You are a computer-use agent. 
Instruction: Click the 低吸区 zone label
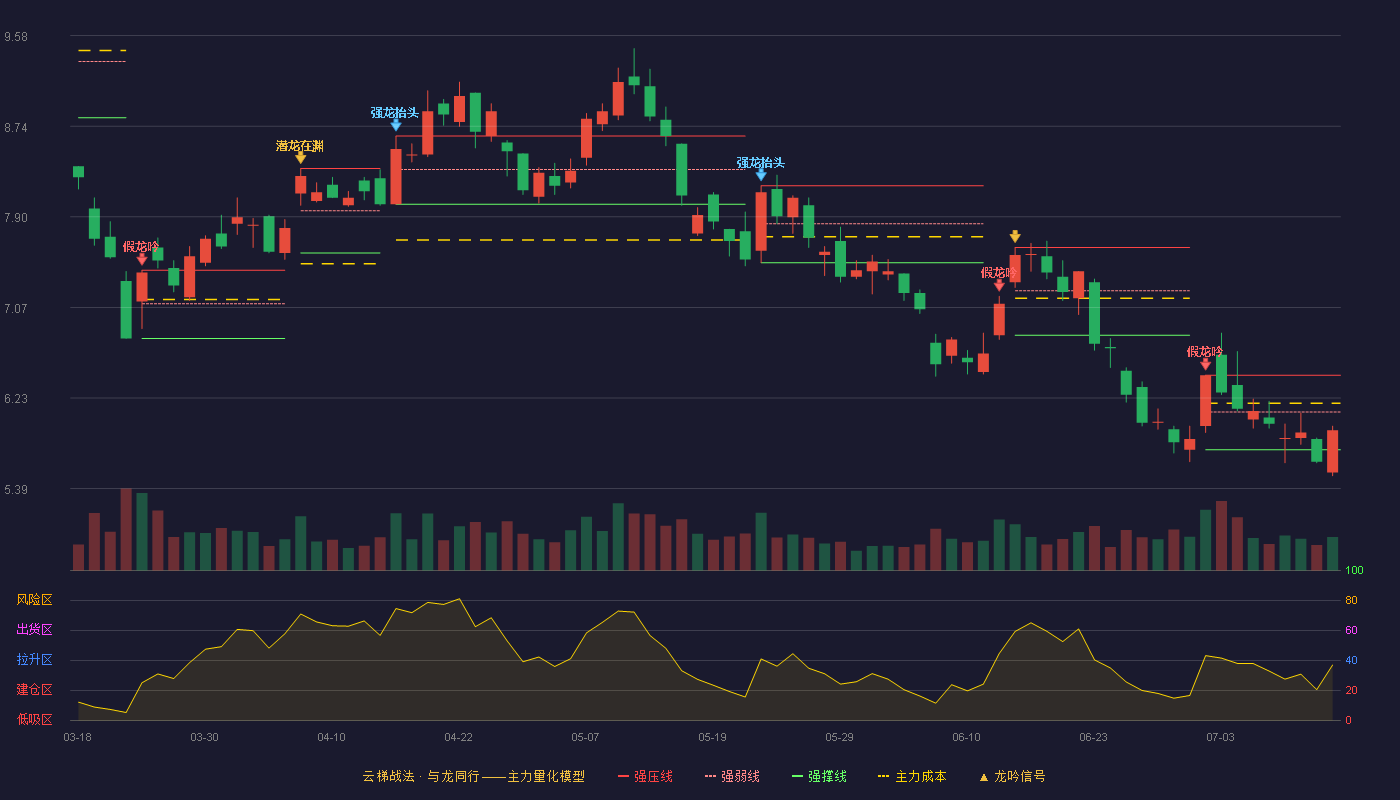pos(34,719)
